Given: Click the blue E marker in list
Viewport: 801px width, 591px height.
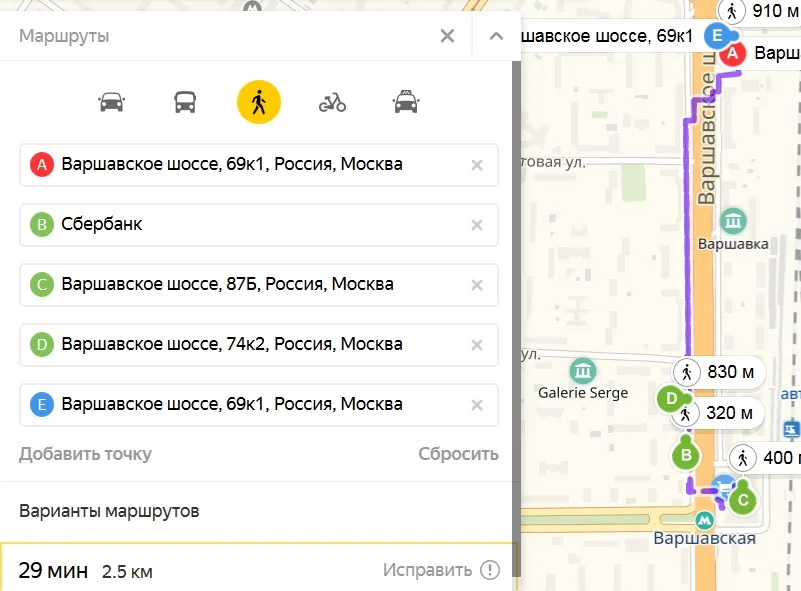Looking at the screenshot, I should tap(42, 405).
